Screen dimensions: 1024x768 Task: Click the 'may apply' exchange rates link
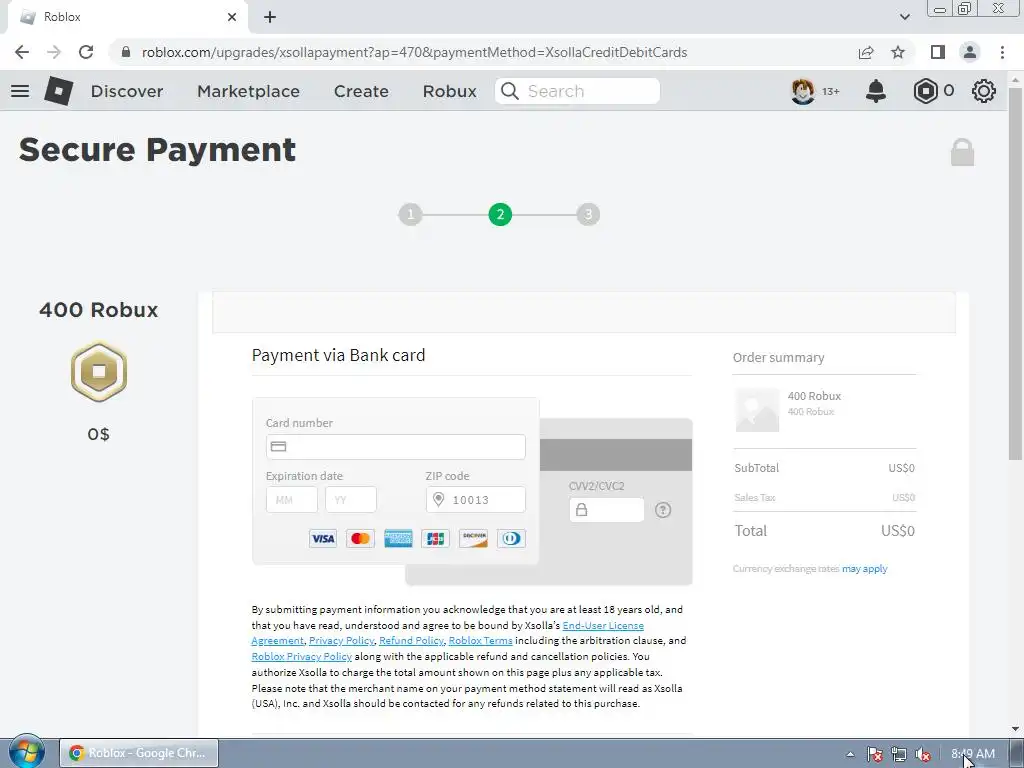click(865, 569)
